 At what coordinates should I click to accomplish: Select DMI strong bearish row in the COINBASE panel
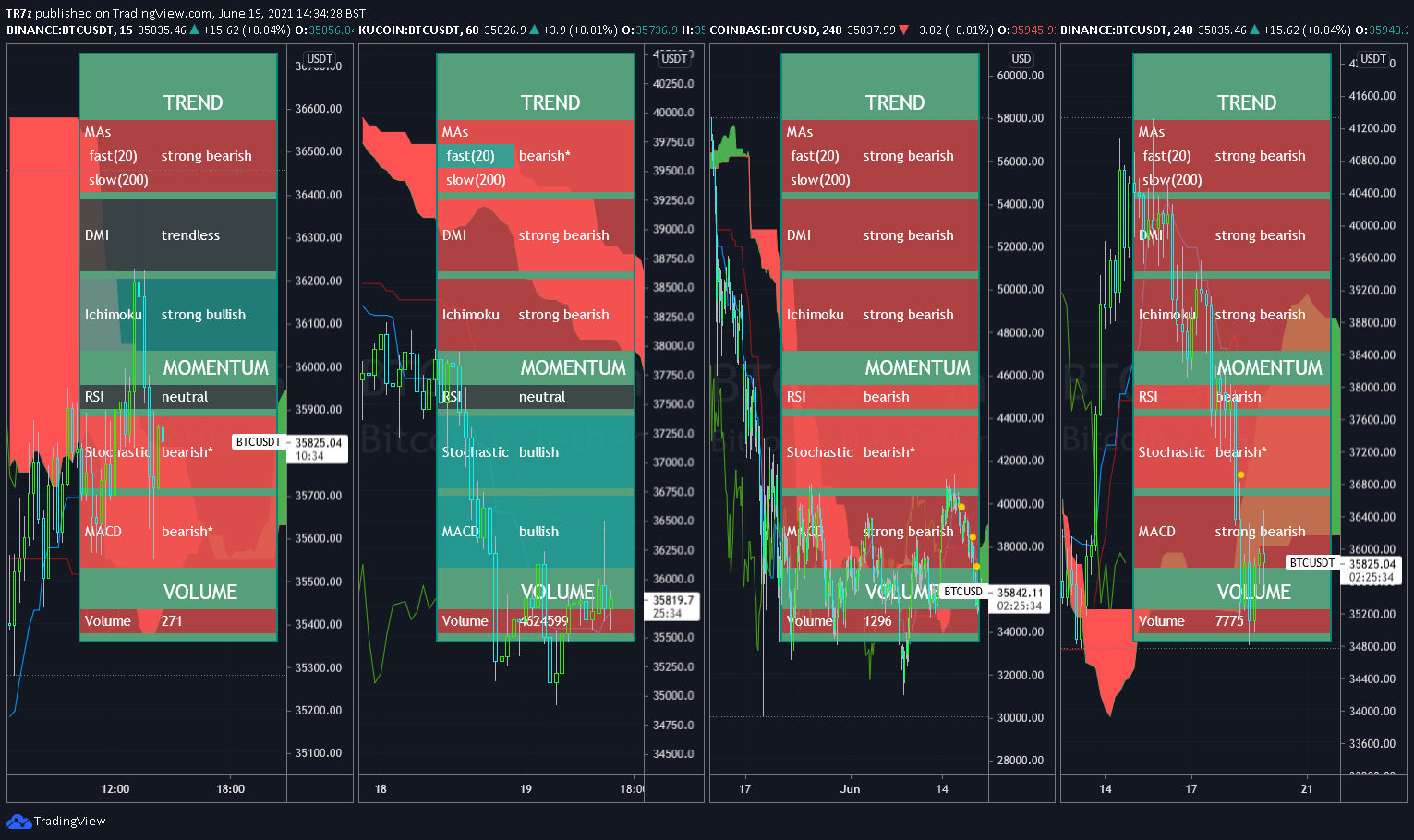pyautogui.click(x=880, y=235)
